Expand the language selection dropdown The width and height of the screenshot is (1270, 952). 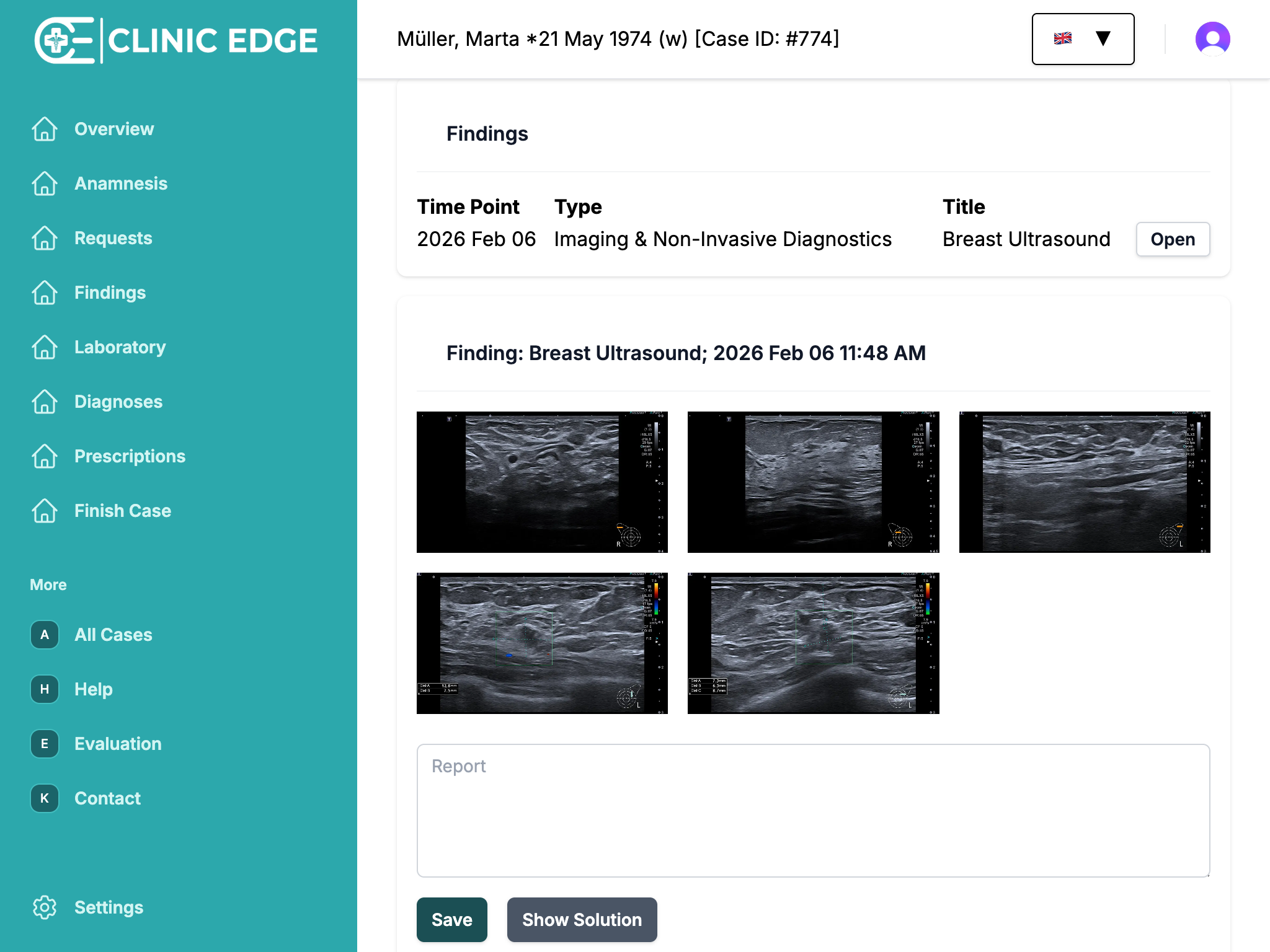[1083, 38]
